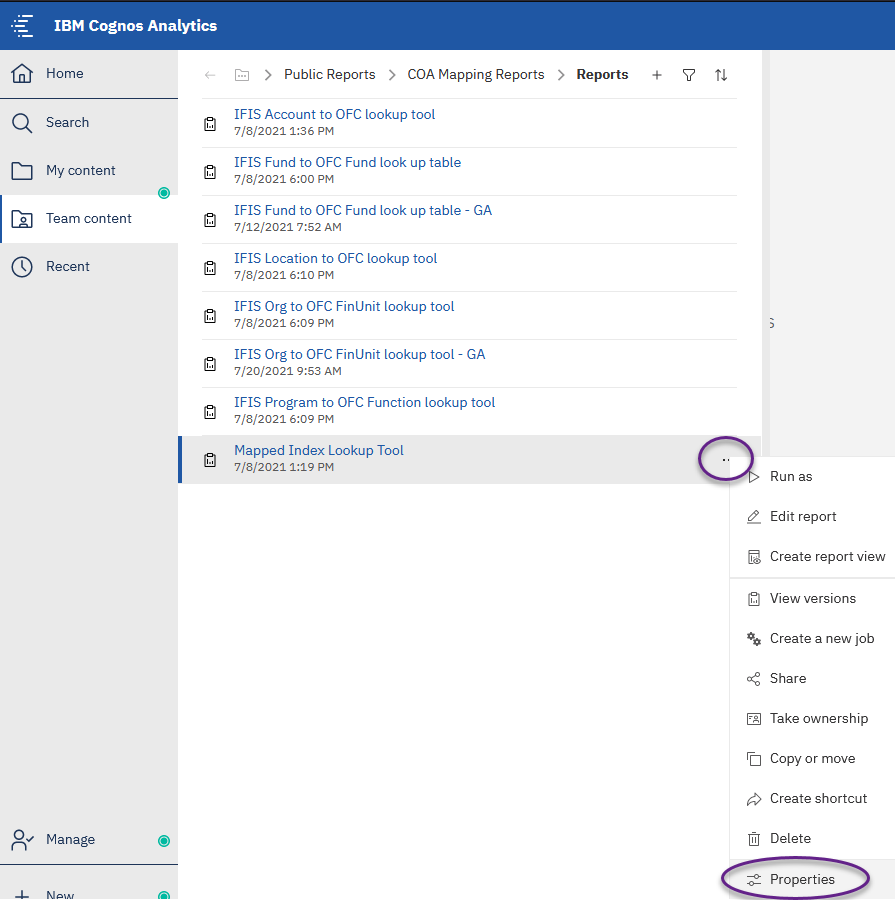Image resolution: width=895 pixels, height=900 pixels.
Task: Click the My content folder icon
Action: pos(22,171)
